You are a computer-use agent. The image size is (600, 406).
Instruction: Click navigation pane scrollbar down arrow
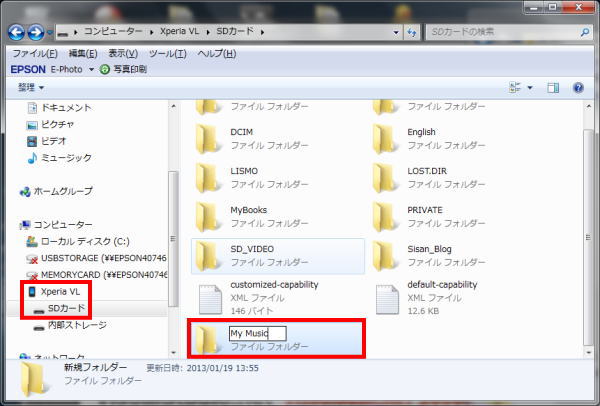pos(173,352)
